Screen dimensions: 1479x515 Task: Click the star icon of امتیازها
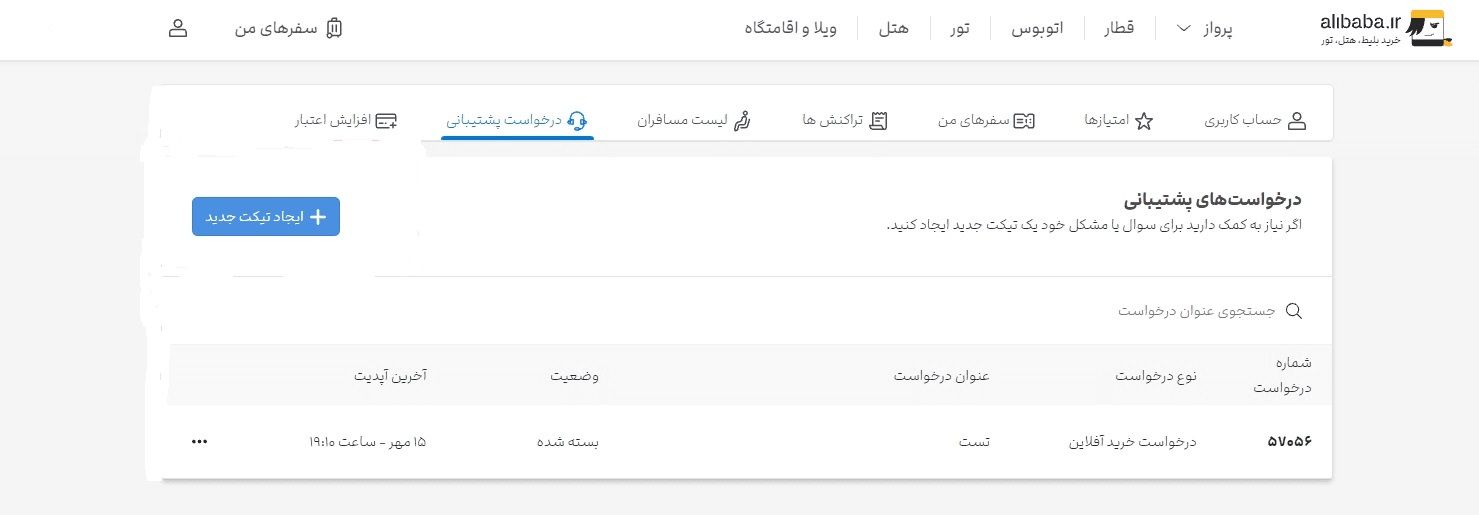[x=1145, y=121]
